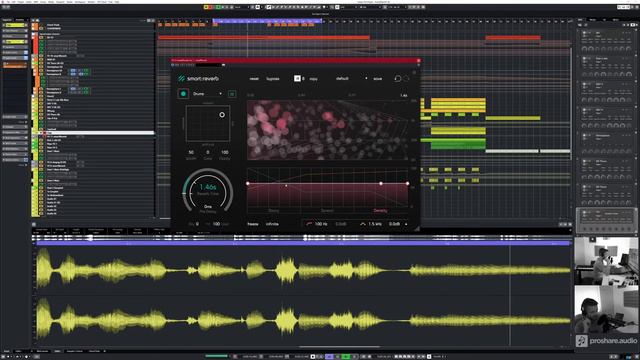
Task: Click the green learn button in smart:reverb
Action: click(x=183, y=94)
